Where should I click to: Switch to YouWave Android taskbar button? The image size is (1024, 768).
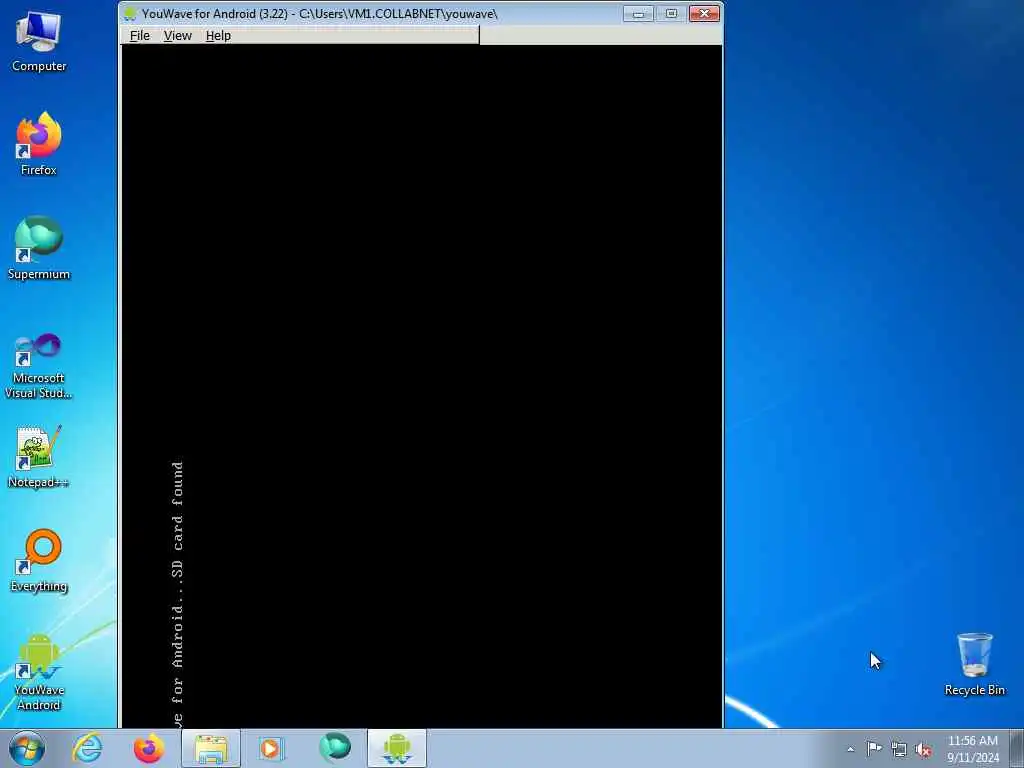point(397,748)
